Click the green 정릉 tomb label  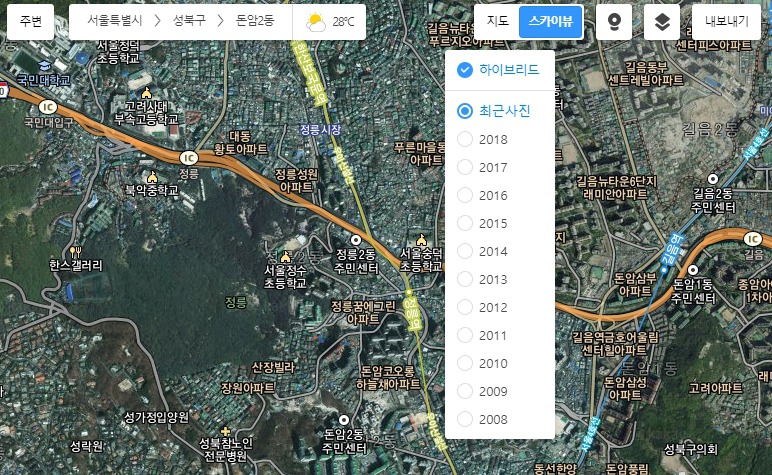(236, 302)
